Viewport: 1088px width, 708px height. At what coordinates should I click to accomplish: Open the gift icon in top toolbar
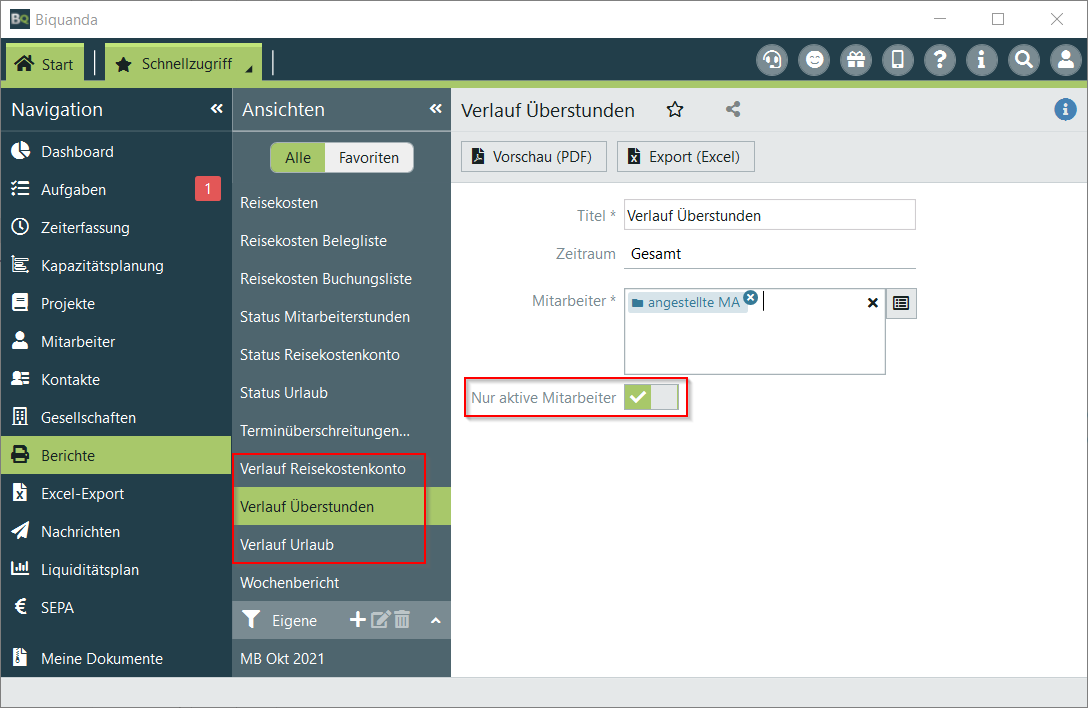(x=855, y=60)
